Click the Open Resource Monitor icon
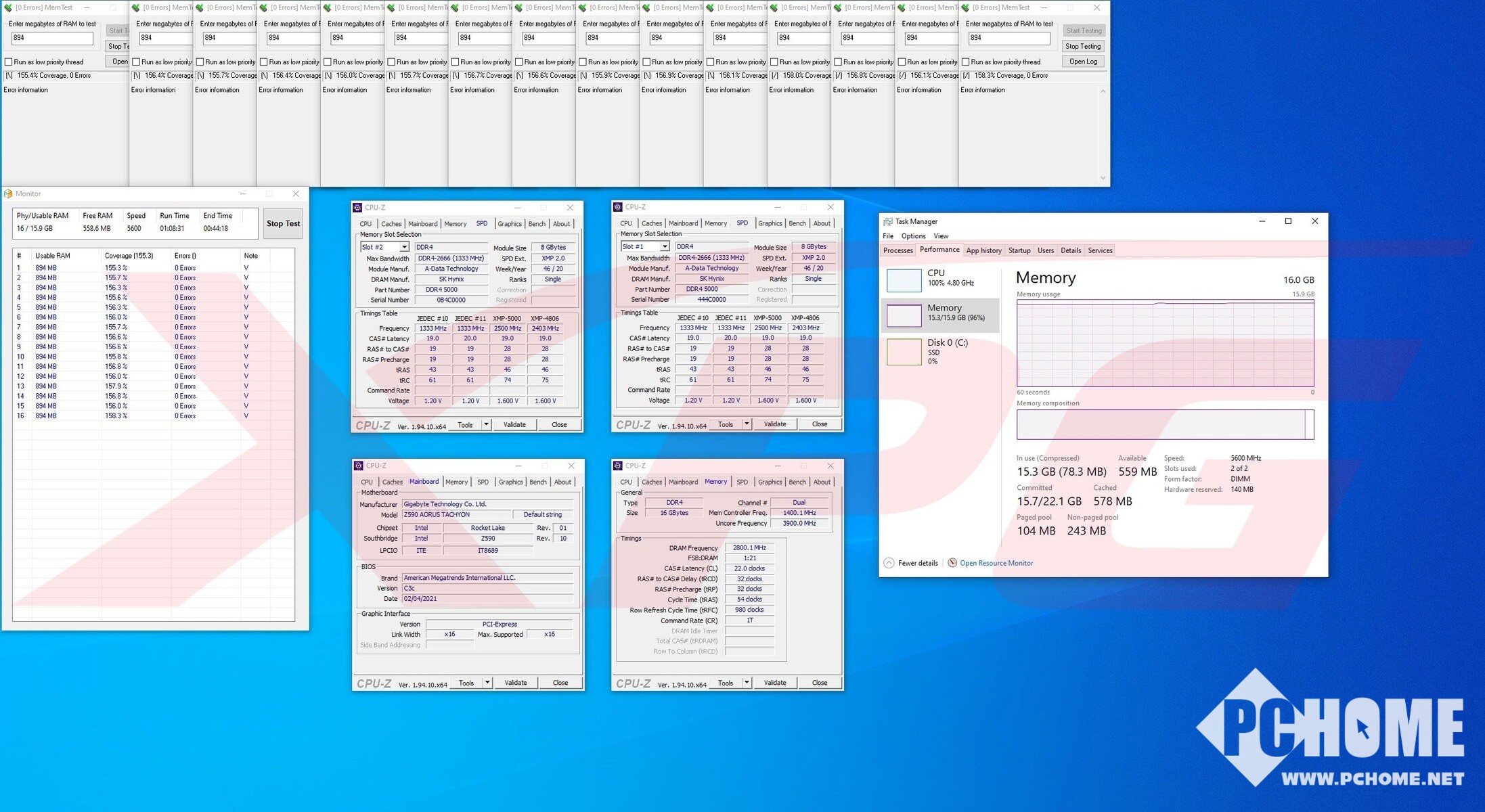Image resolution: width=1485 pixels, height=812 pixels. 952,563
